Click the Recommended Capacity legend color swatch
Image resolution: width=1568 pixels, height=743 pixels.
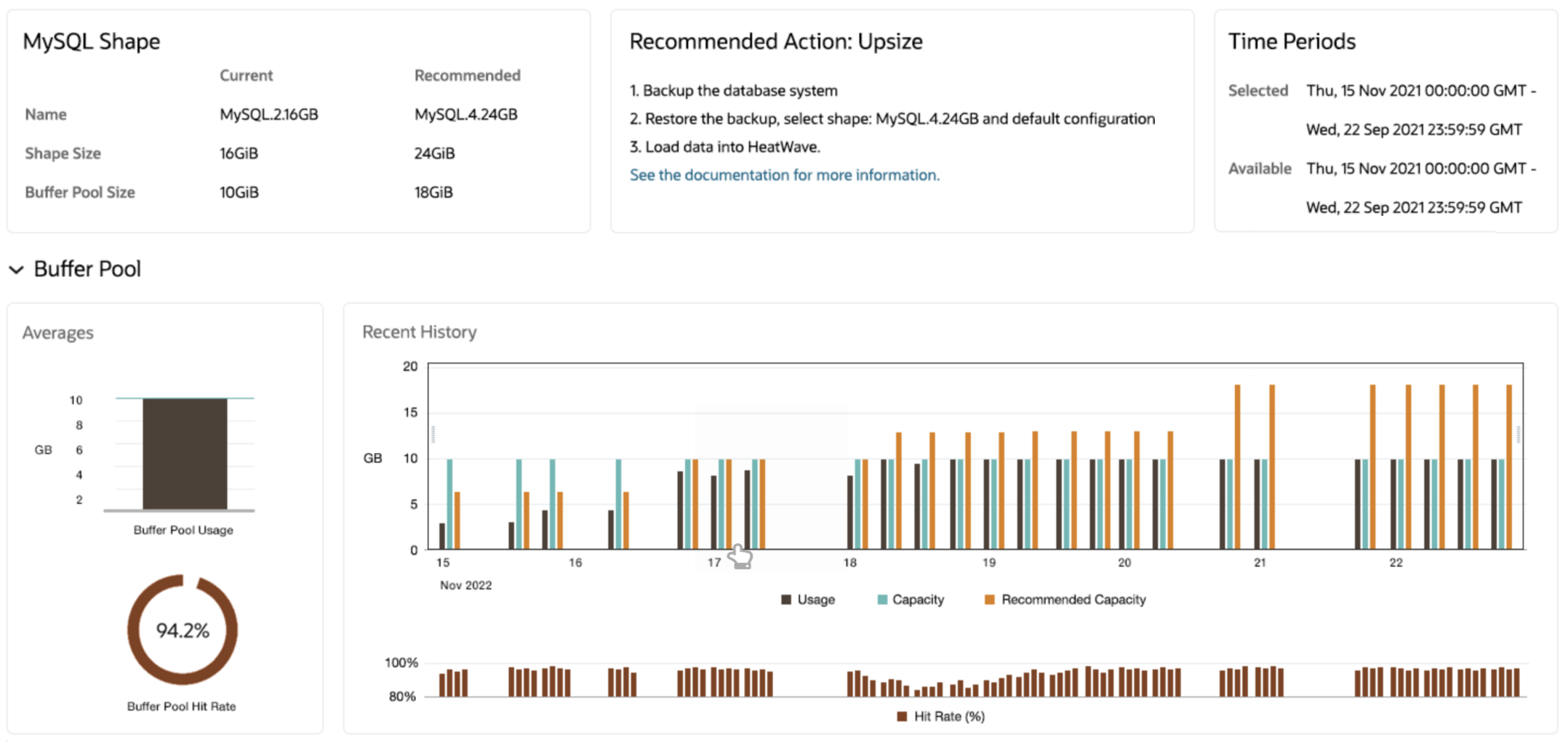tap(989, 600)
